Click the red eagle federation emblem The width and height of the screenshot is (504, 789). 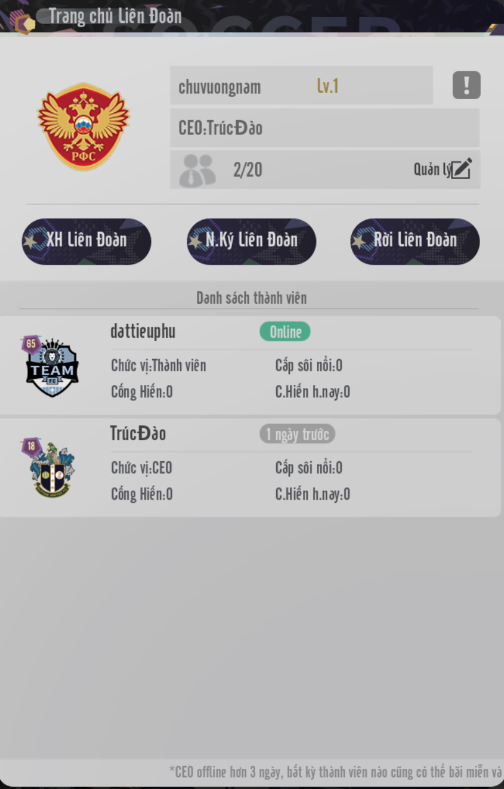[x=83, y=126]
